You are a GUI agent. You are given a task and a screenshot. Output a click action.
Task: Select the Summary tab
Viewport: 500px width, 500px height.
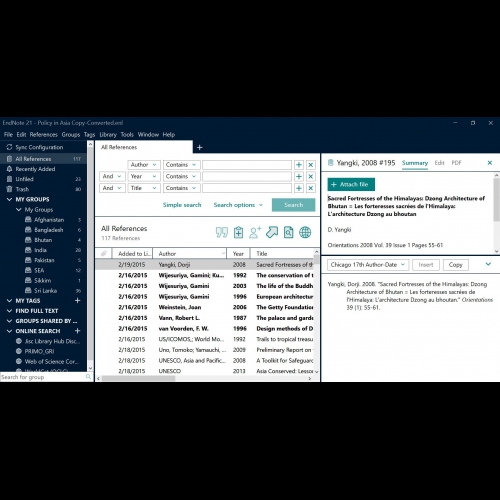(x=415, y=163)
